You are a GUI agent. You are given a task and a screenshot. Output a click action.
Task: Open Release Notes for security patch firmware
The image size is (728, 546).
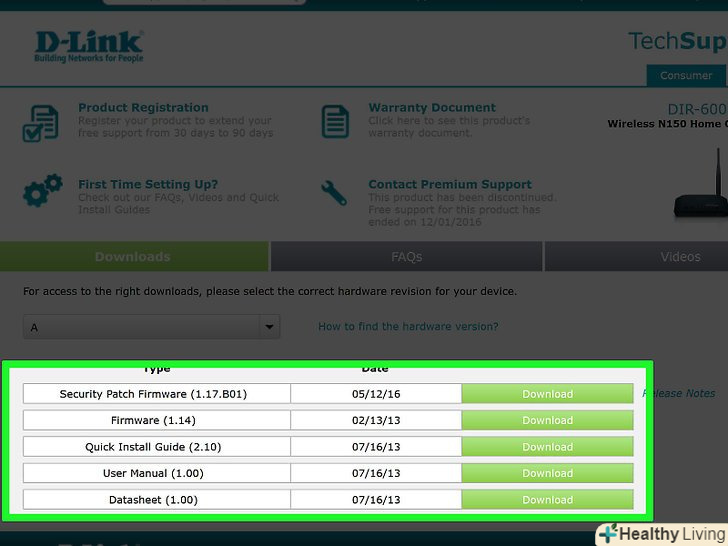coord(679,393)
